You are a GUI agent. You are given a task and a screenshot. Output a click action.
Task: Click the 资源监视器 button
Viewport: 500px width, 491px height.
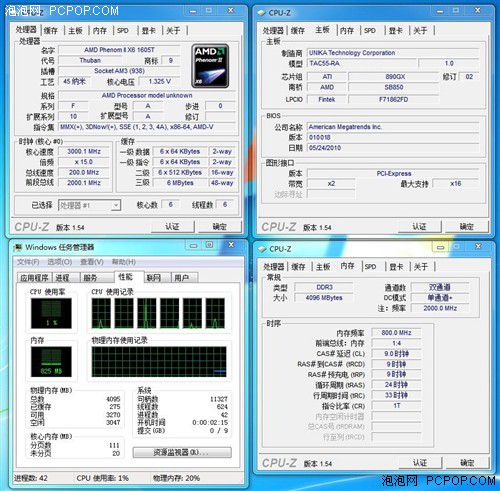point(182,453)
